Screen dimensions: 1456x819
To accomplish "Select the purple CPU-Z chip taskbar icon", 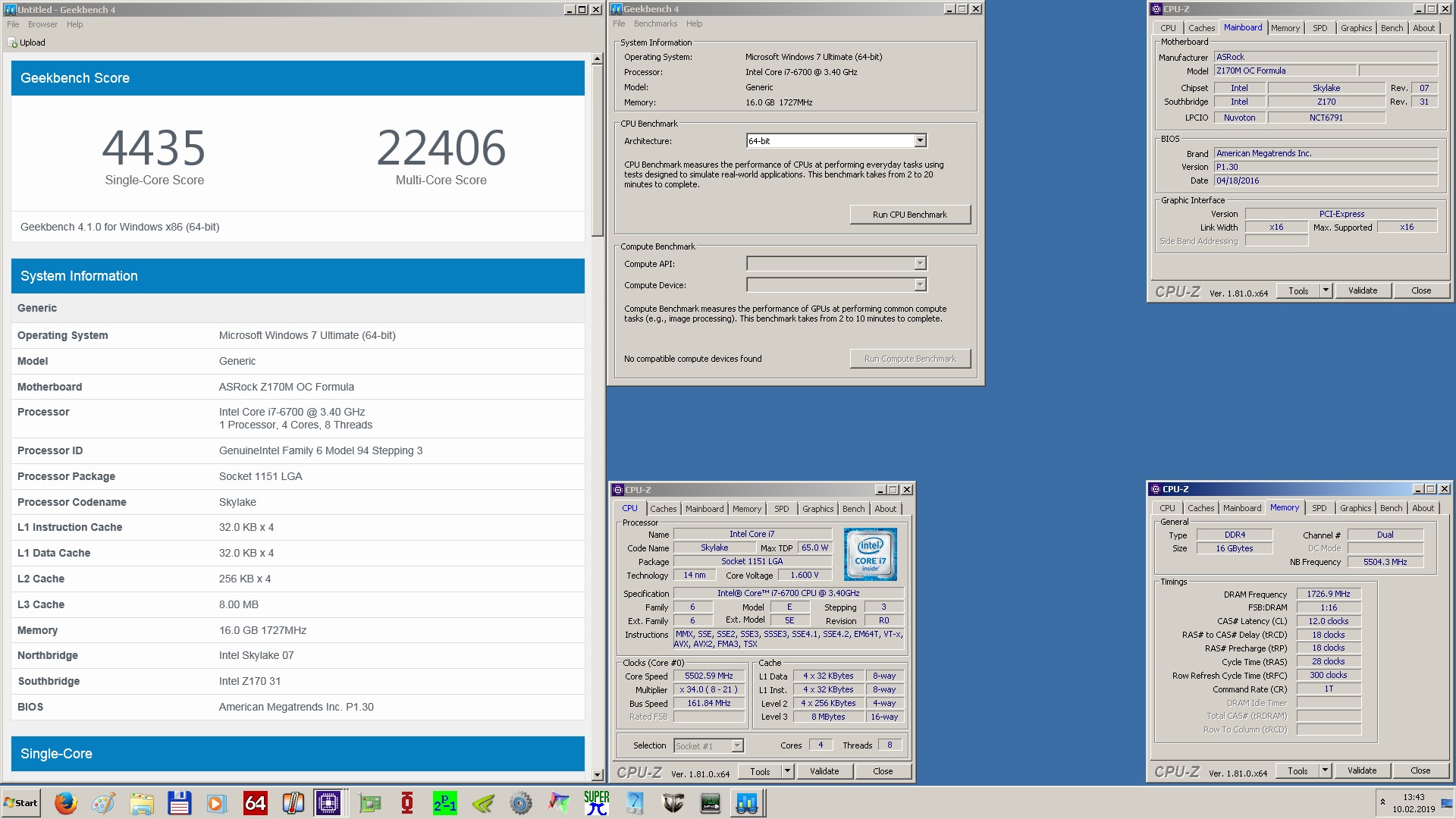I will [x=328, y=803].
